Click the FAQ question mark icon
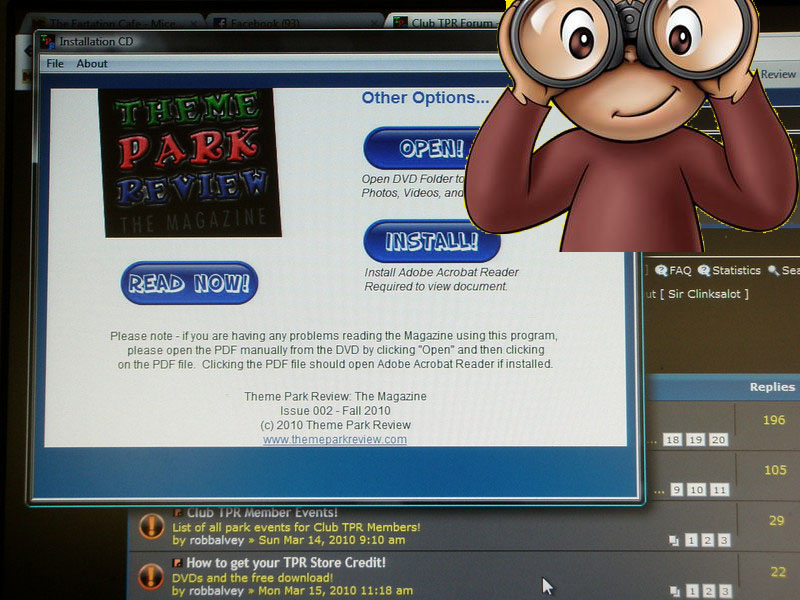 tap(661, 270)
